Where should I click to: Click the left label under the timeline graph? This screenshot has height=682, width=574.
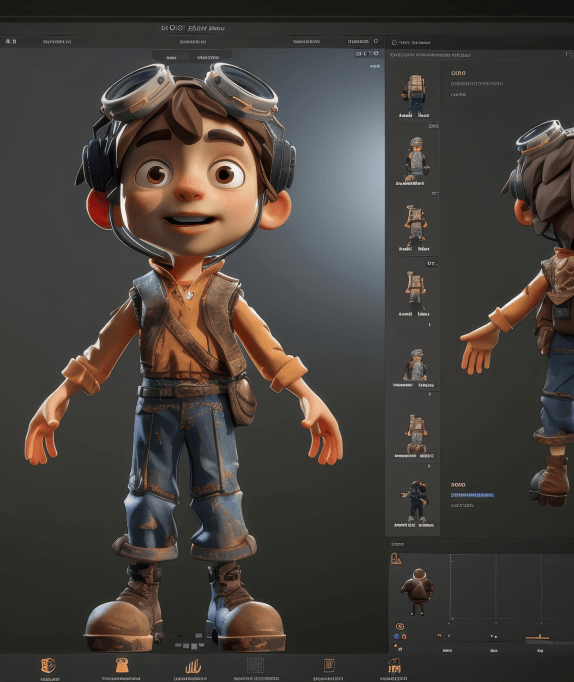click(x=447, y=651)
